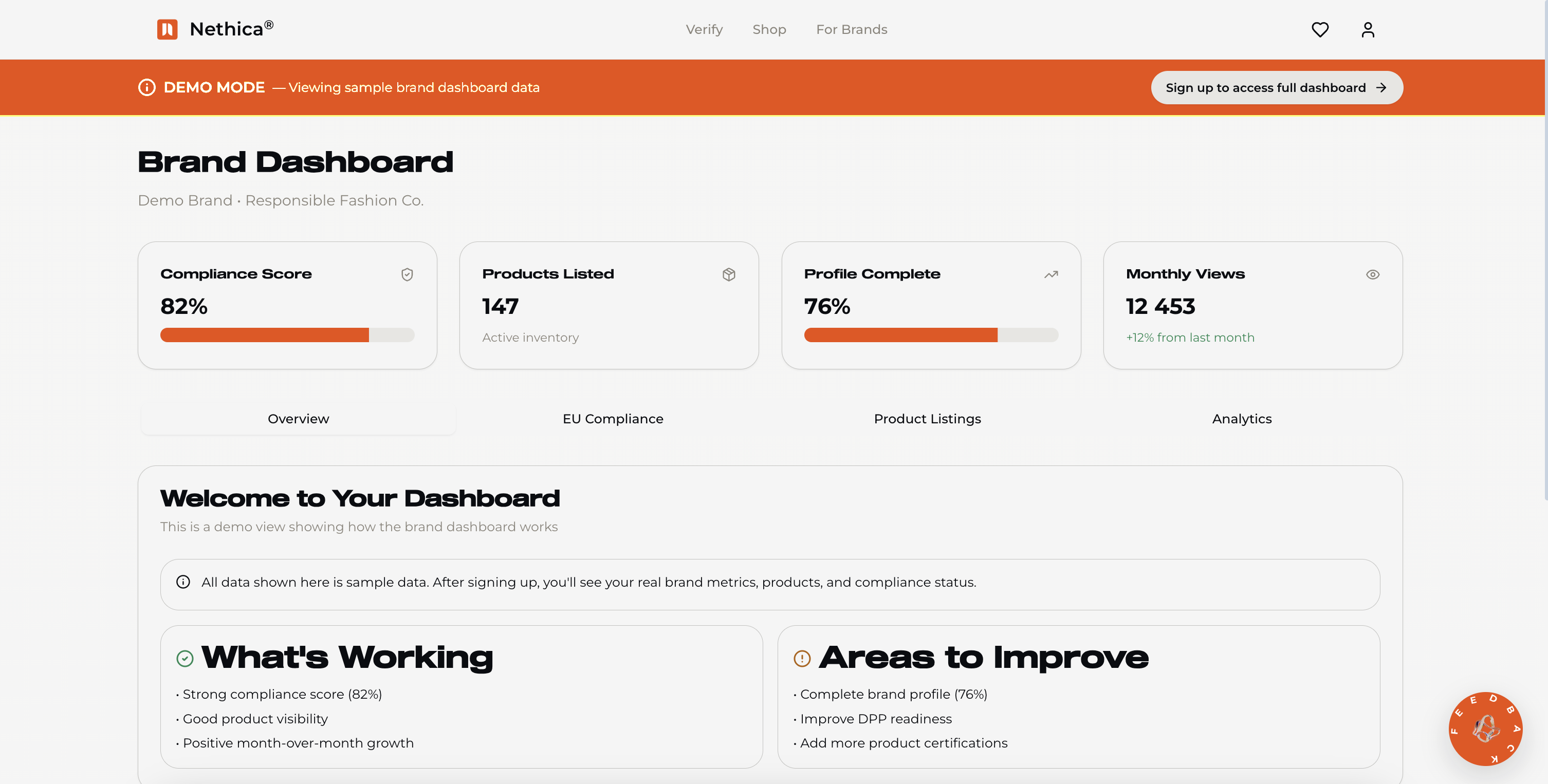Click the Products Listed box icon
The image size is (1548, 784).
pyautogui.click(x=728, y=274)
